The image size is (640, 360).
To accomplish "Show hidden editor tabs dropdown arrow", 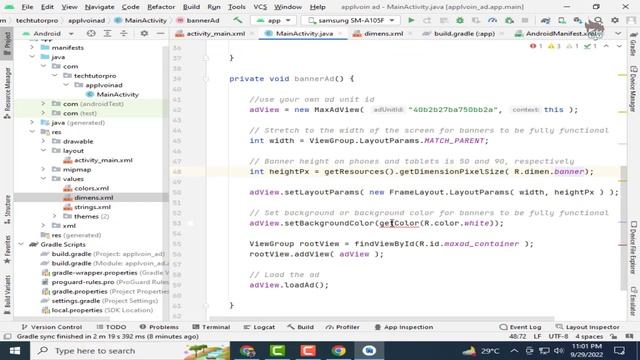I will pyautogui.click(x=618, y=33).
